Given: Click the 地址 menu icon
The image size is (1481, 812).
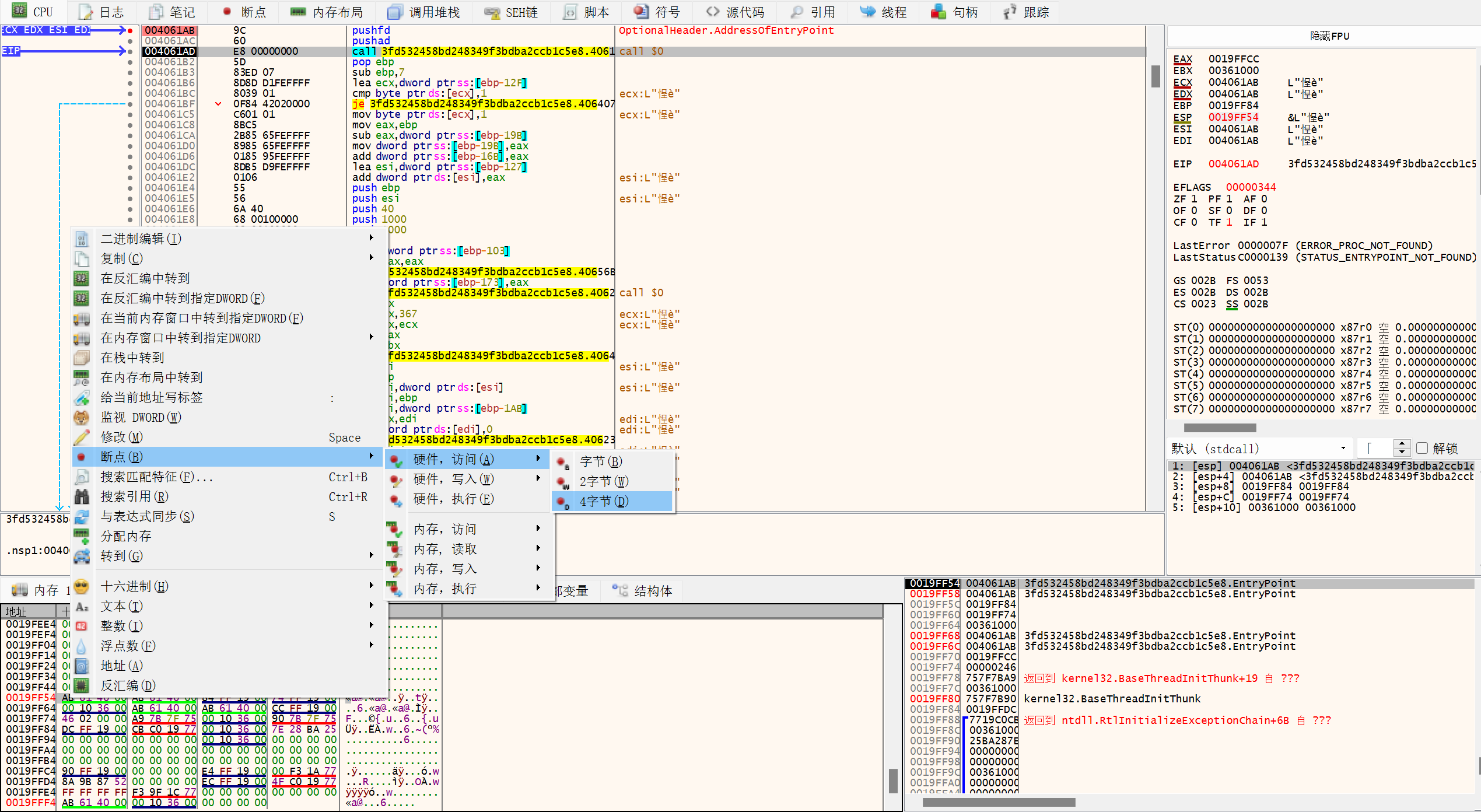Looking at the screenshot, I should (82, 666).
